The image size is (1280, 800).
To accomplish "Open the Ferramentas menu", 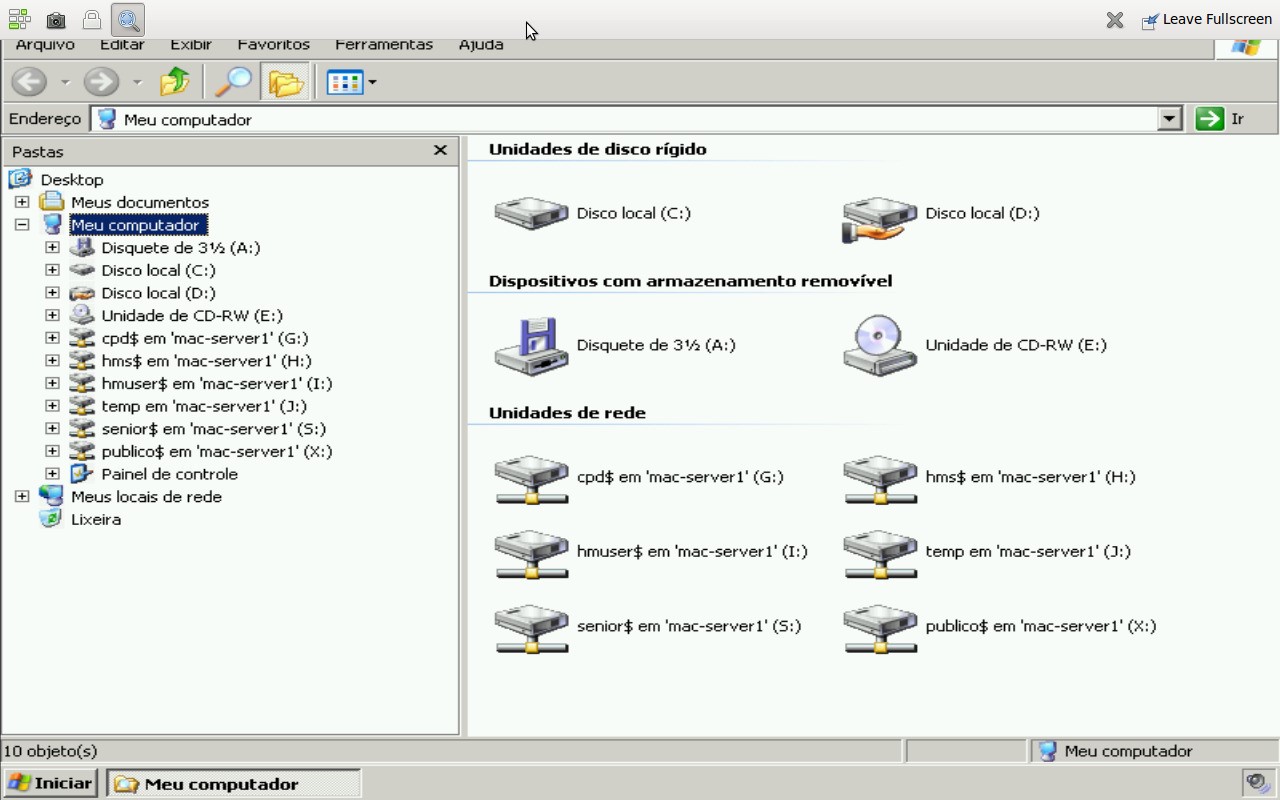I will [x=383, y=45].
